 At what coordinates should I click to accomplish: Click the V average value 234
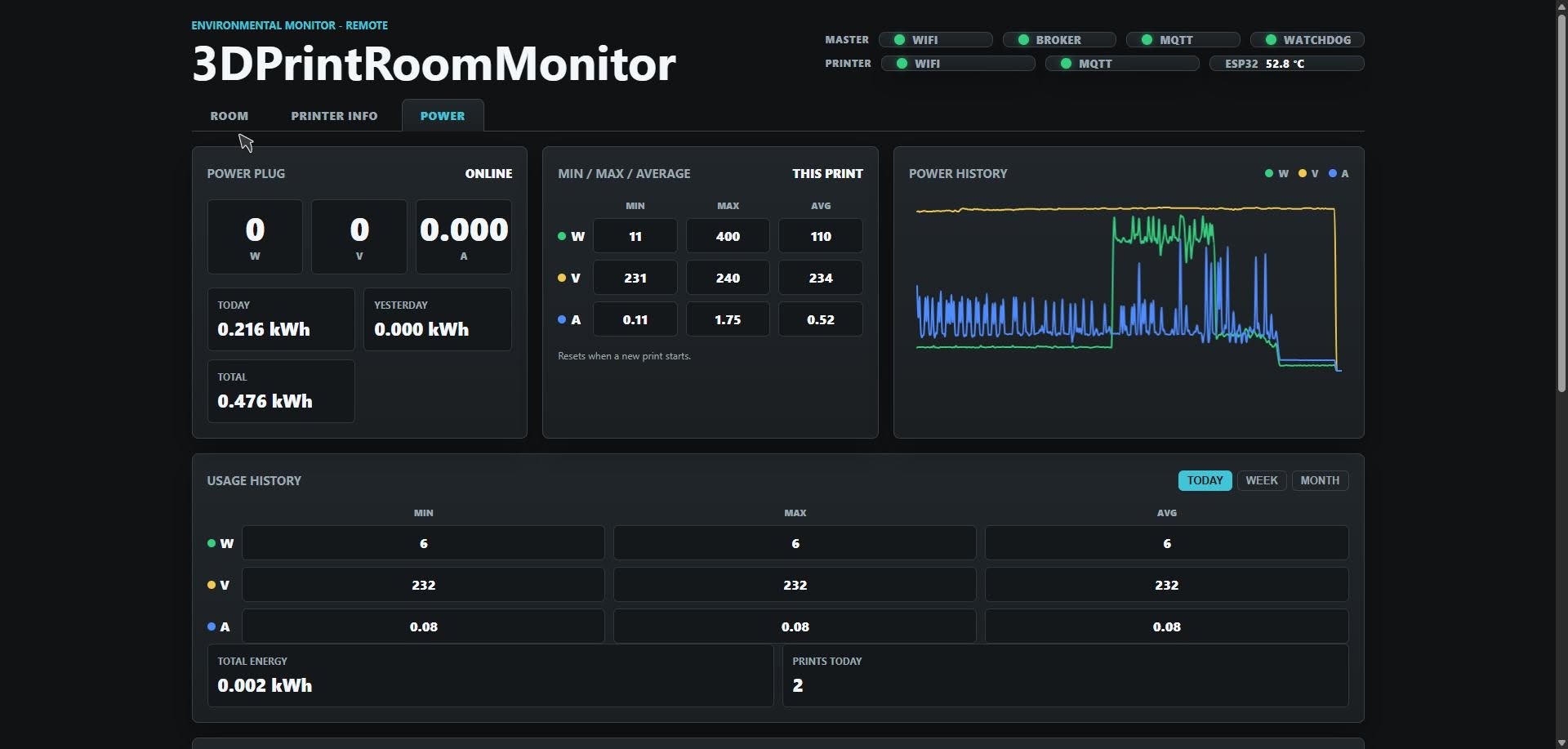coord(821,278)
